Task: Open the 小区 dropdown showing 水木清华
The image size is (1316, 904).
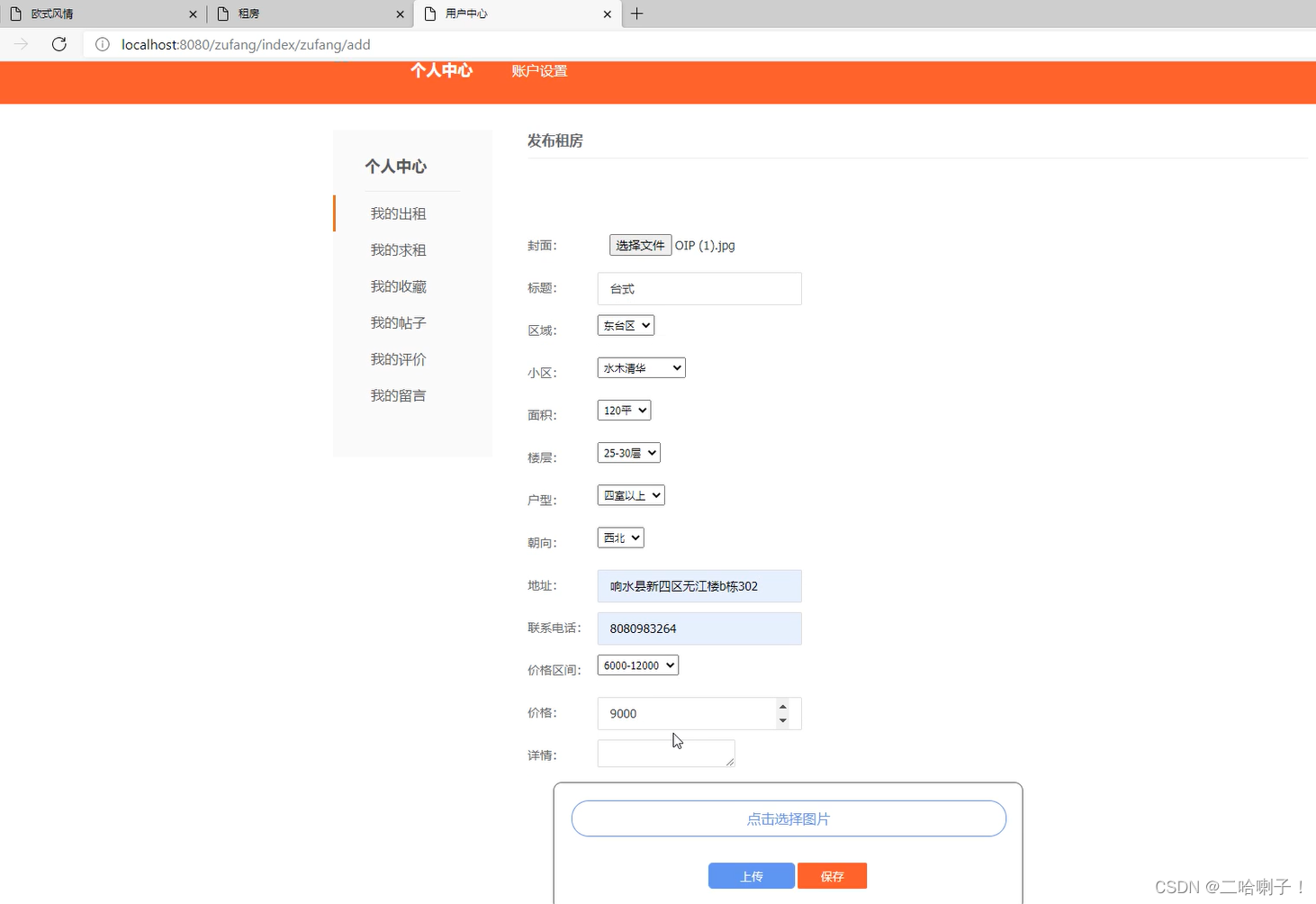Action: [640, 367]
